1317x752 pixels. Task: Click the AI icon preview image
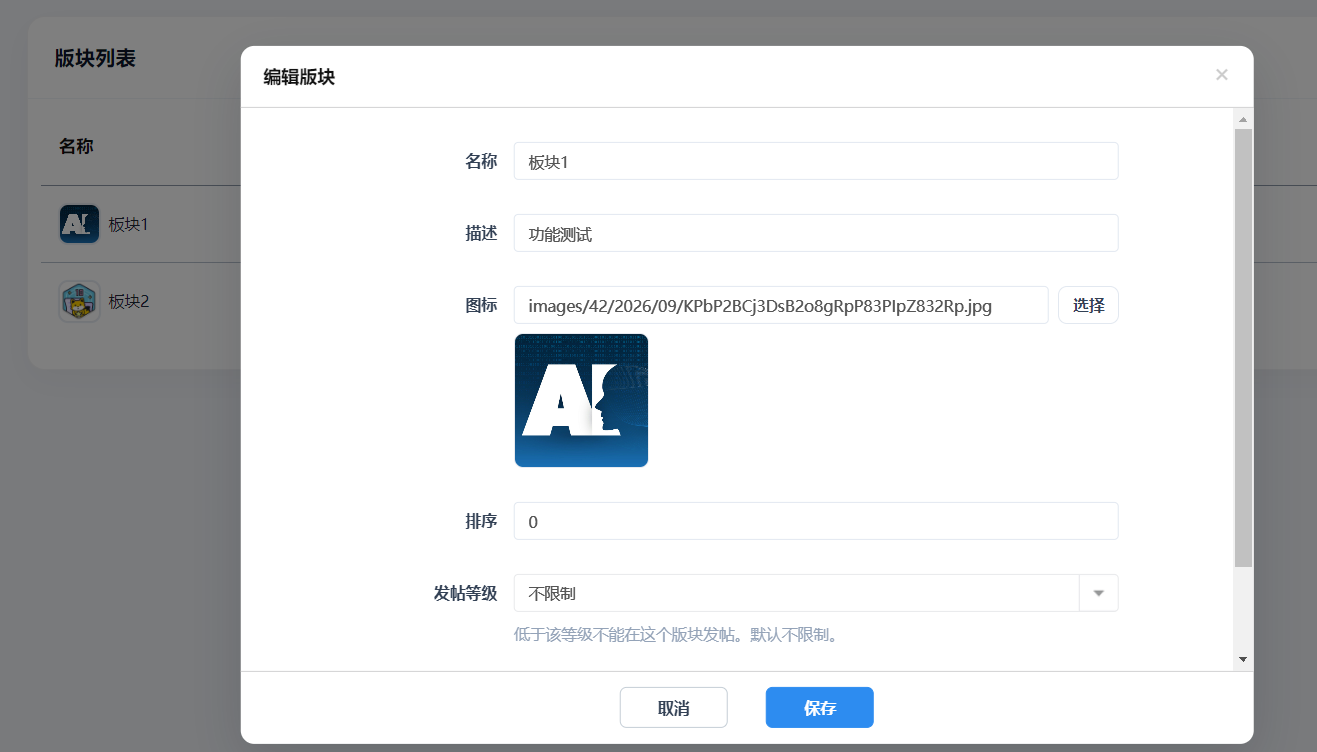tap(581, 400)
